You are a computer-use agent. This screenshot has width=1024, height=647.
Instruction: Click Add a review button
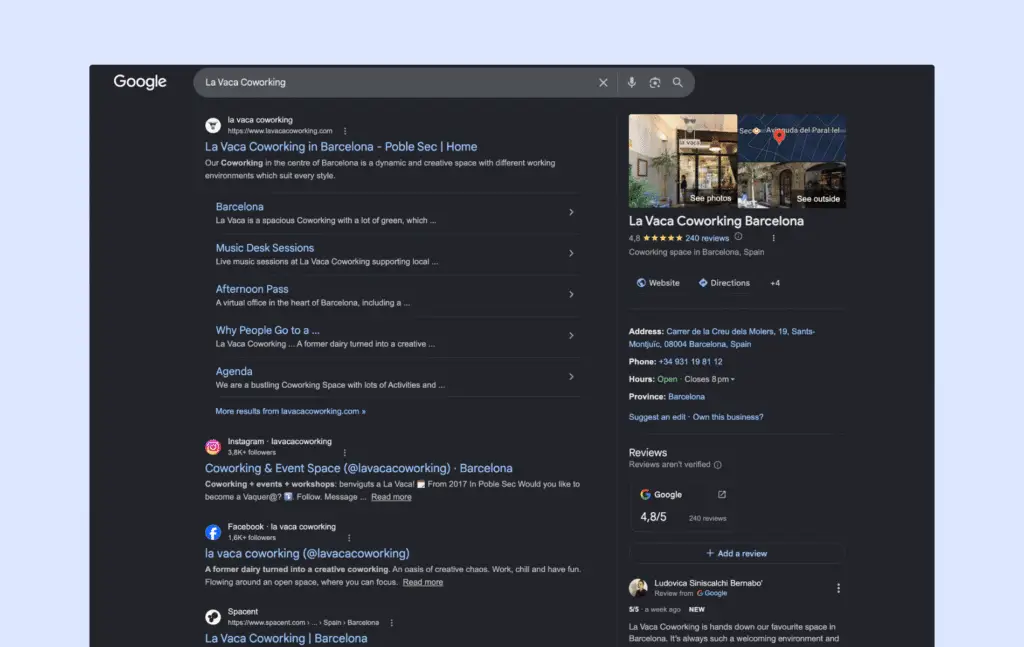pos(737,554)
